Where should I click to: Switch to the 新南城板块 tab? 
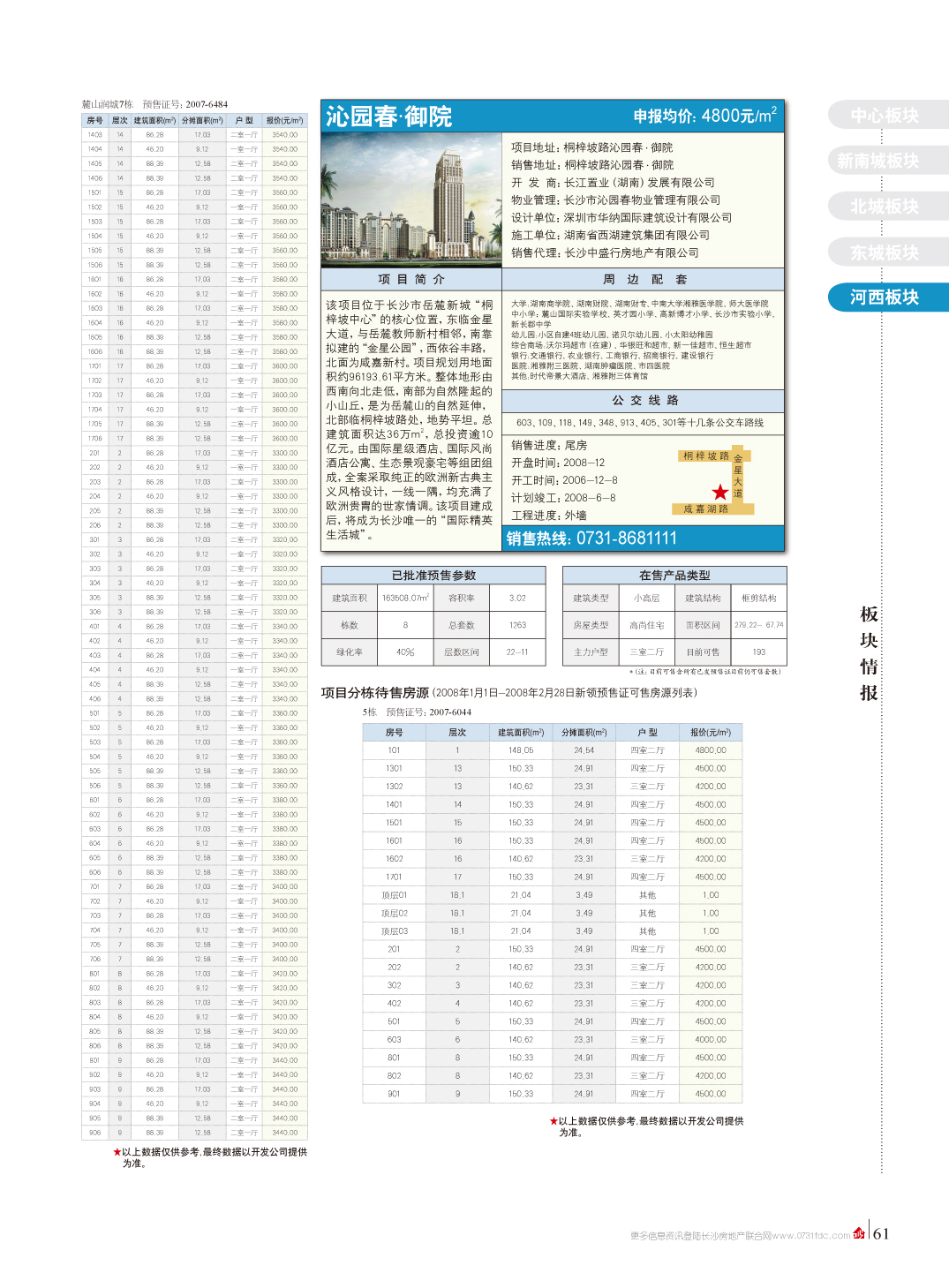(878, 161)
